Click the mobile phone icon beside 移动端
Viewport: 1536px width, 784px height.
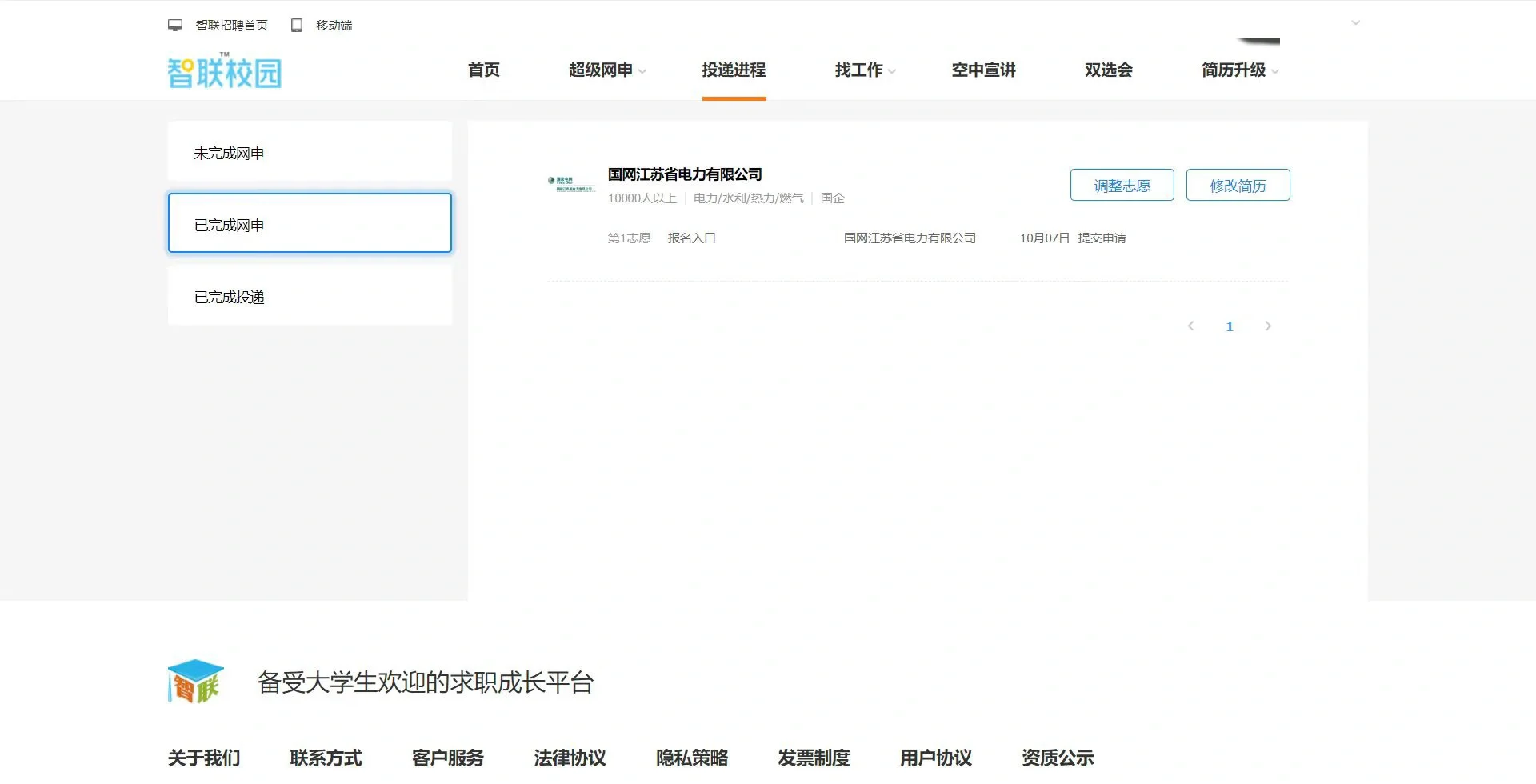[x=297, y=26]
